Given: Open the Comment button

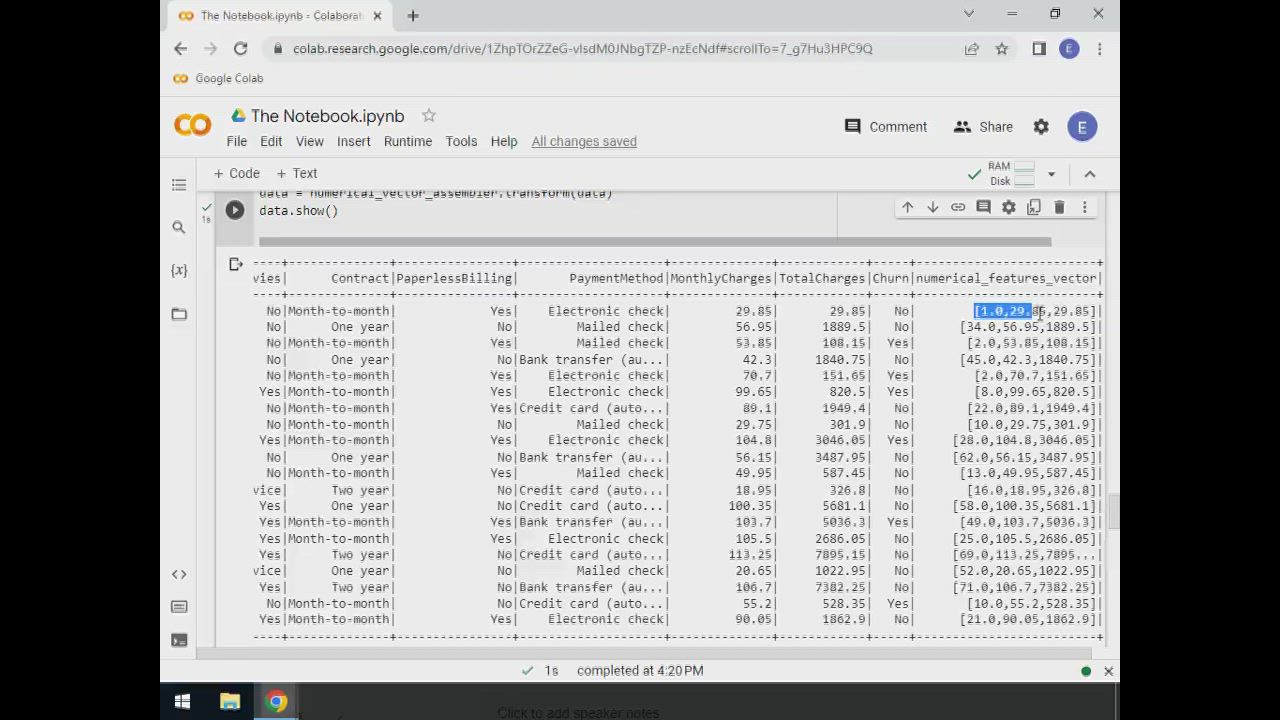Looking at the screenshot, I should click(885, 127).
